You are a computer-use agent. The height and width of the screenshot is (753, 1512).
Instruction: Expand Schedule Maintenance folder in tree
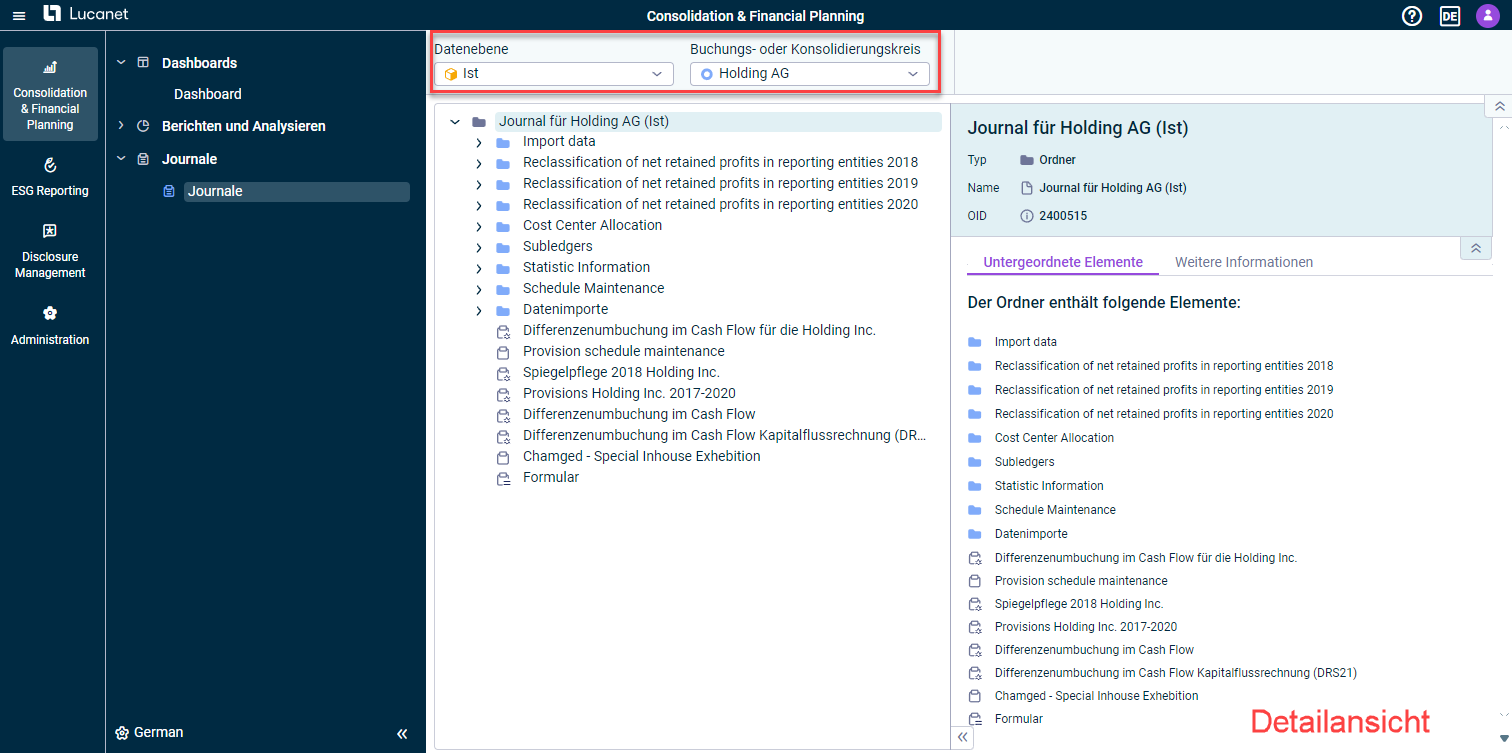click(478, 289)
